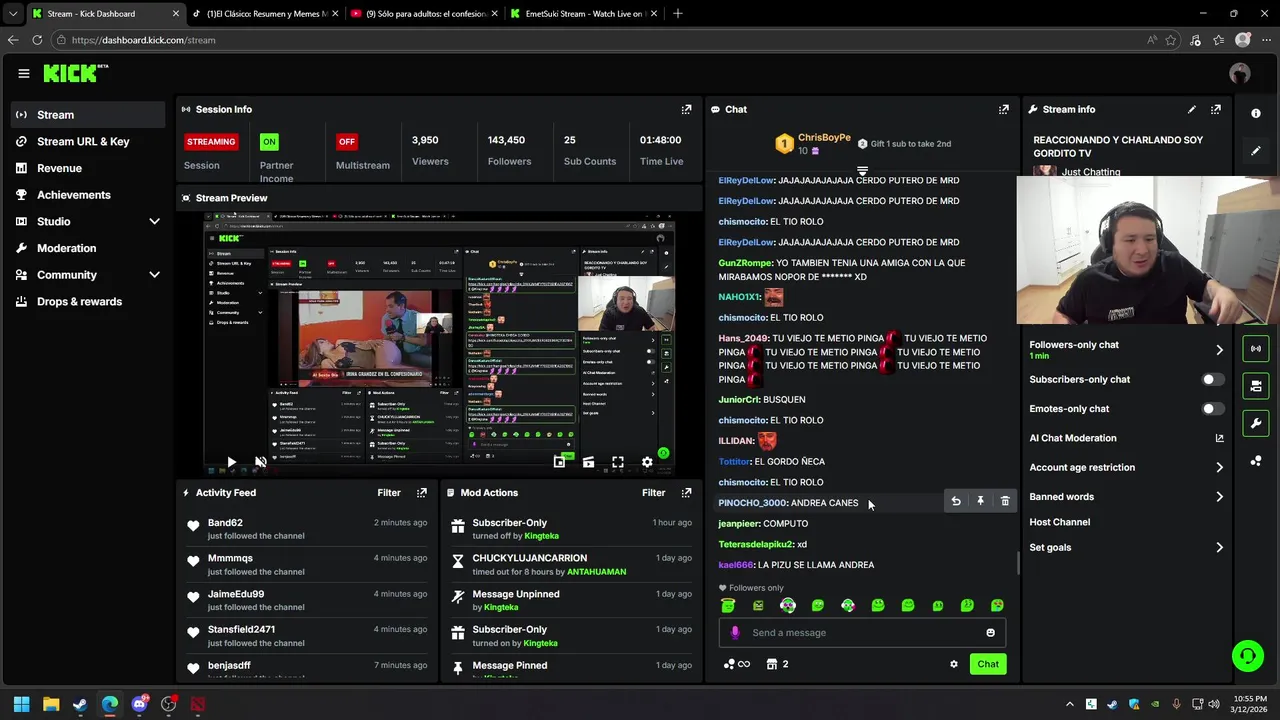Click the Edge icon in taskbar
Viewport: 1280px width, 720px height.
pos(110,704)
